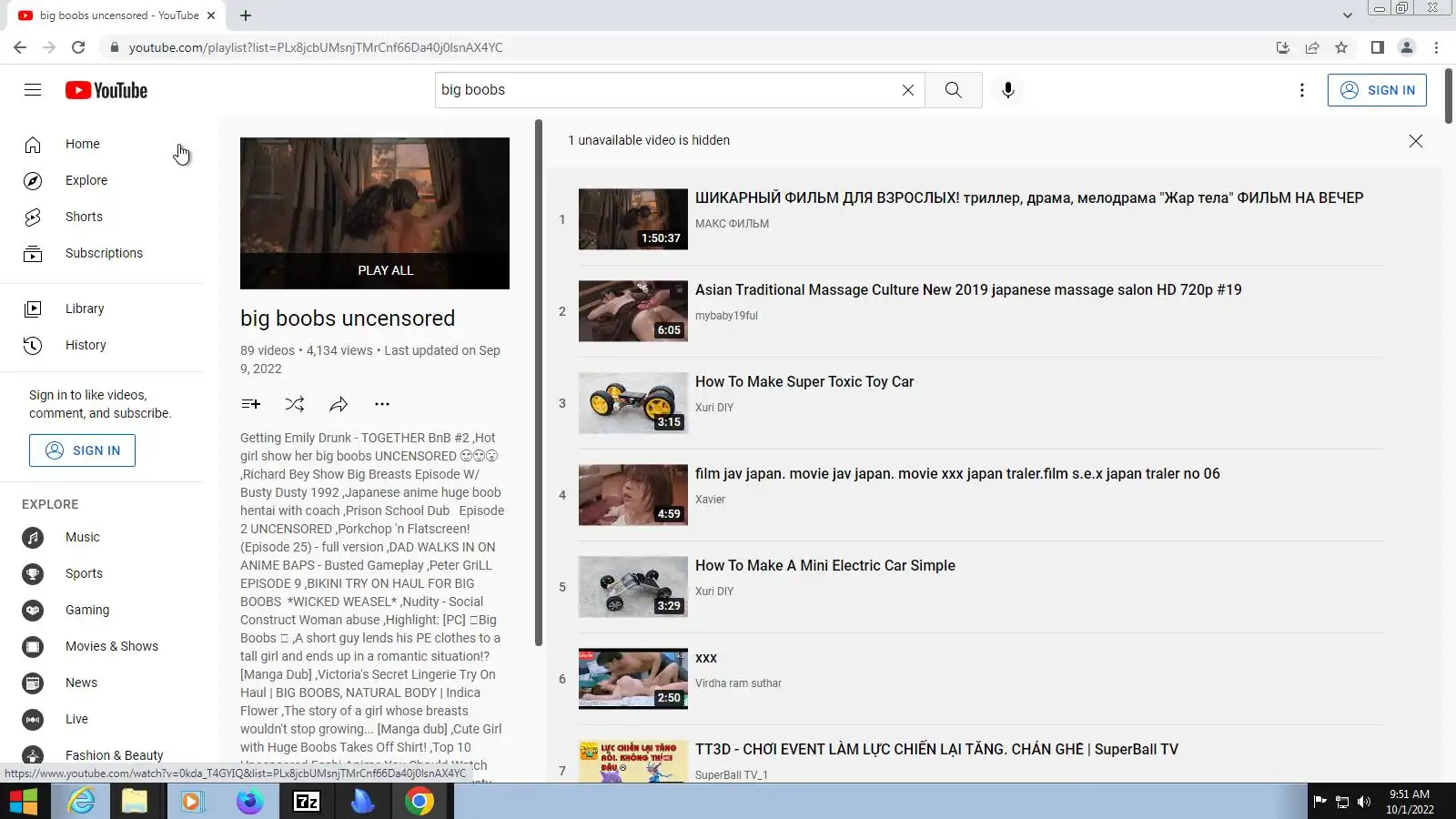
Task: Click the Chrome address bar URL
Action: (316, 47)
